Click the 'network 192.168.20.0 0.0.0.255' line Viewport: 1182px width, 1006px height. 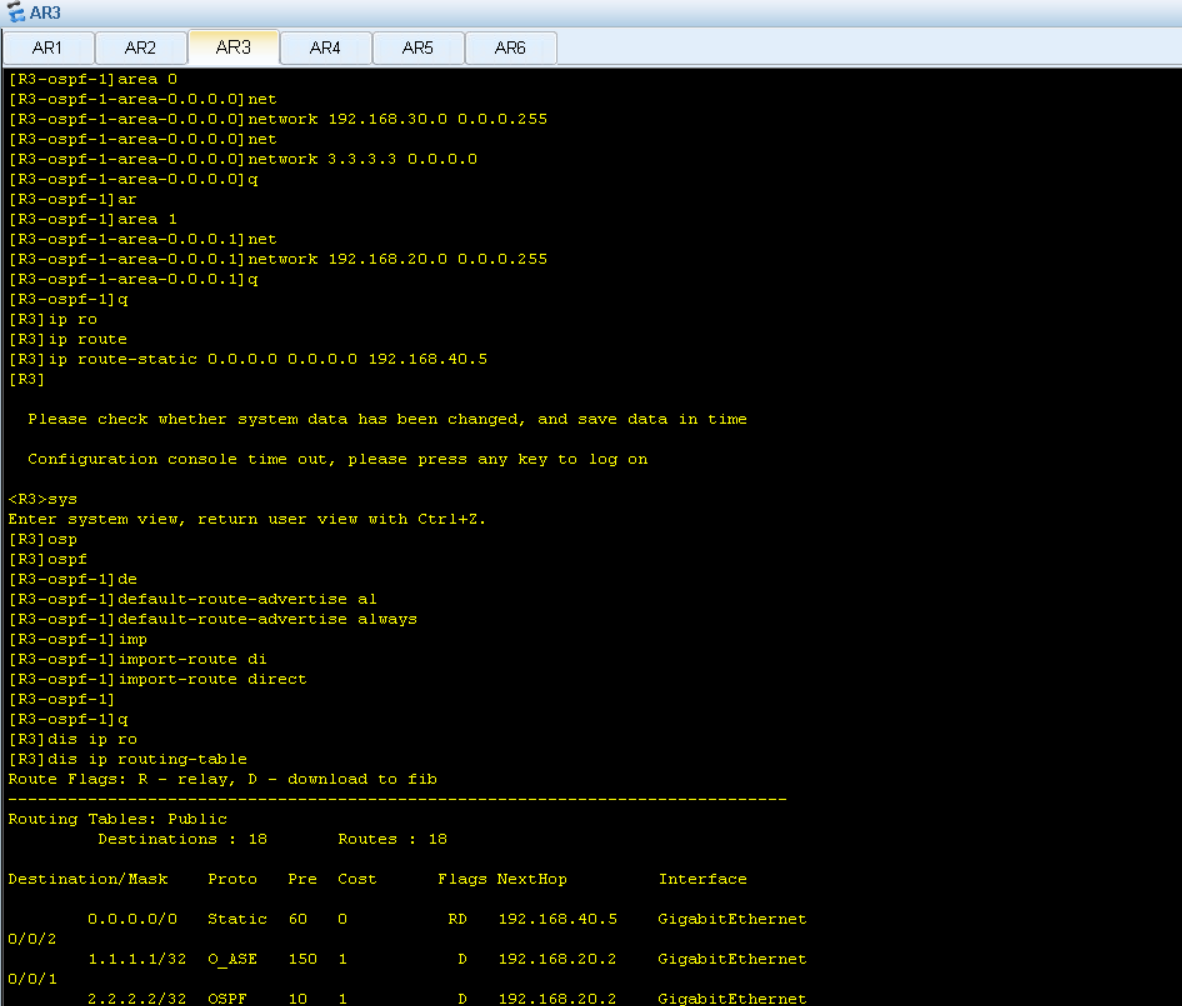click(277, 259)
